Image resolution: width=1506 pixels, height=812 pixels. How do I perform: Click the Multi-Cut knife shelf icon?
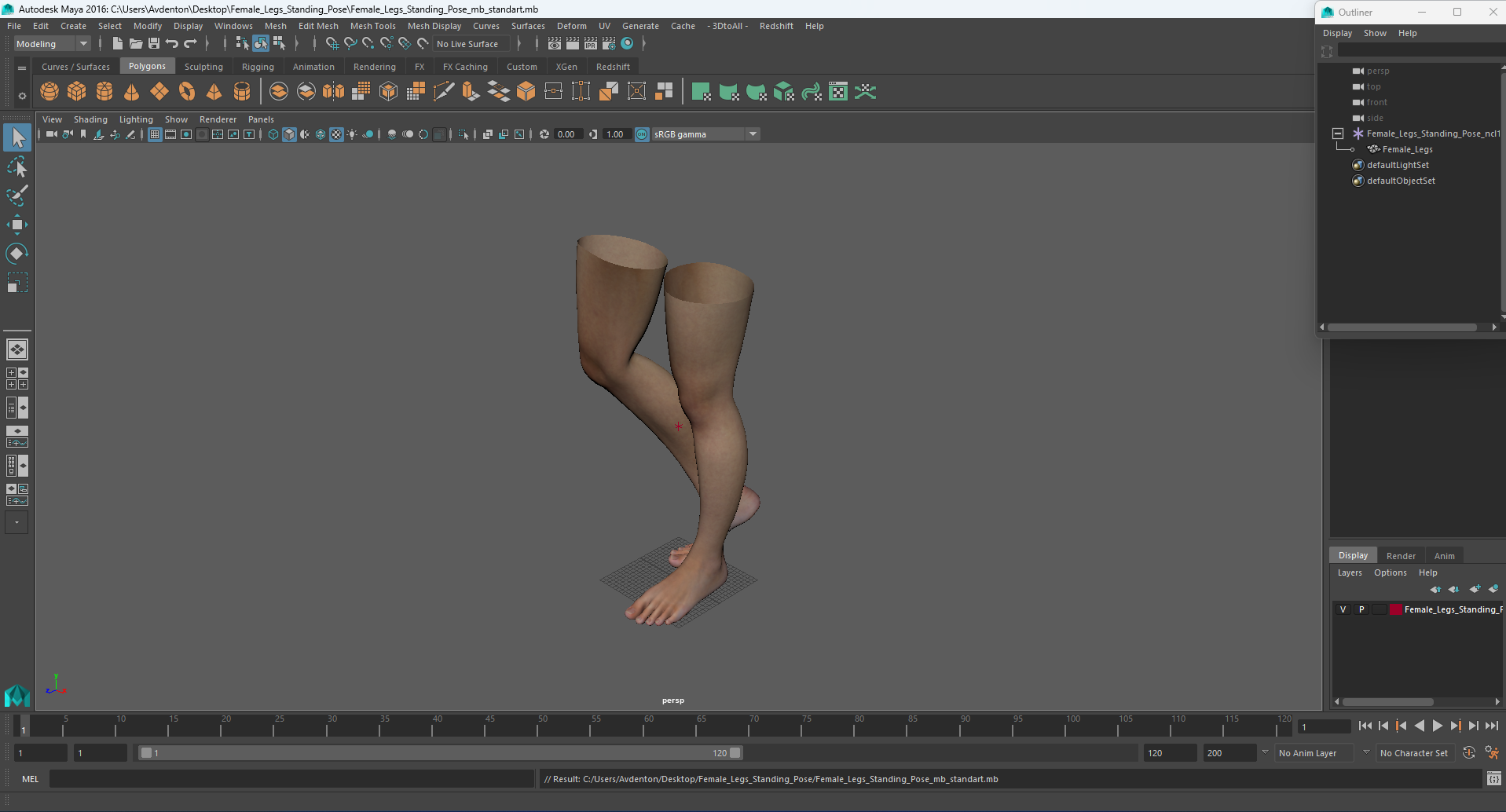(x=443, y=92)
